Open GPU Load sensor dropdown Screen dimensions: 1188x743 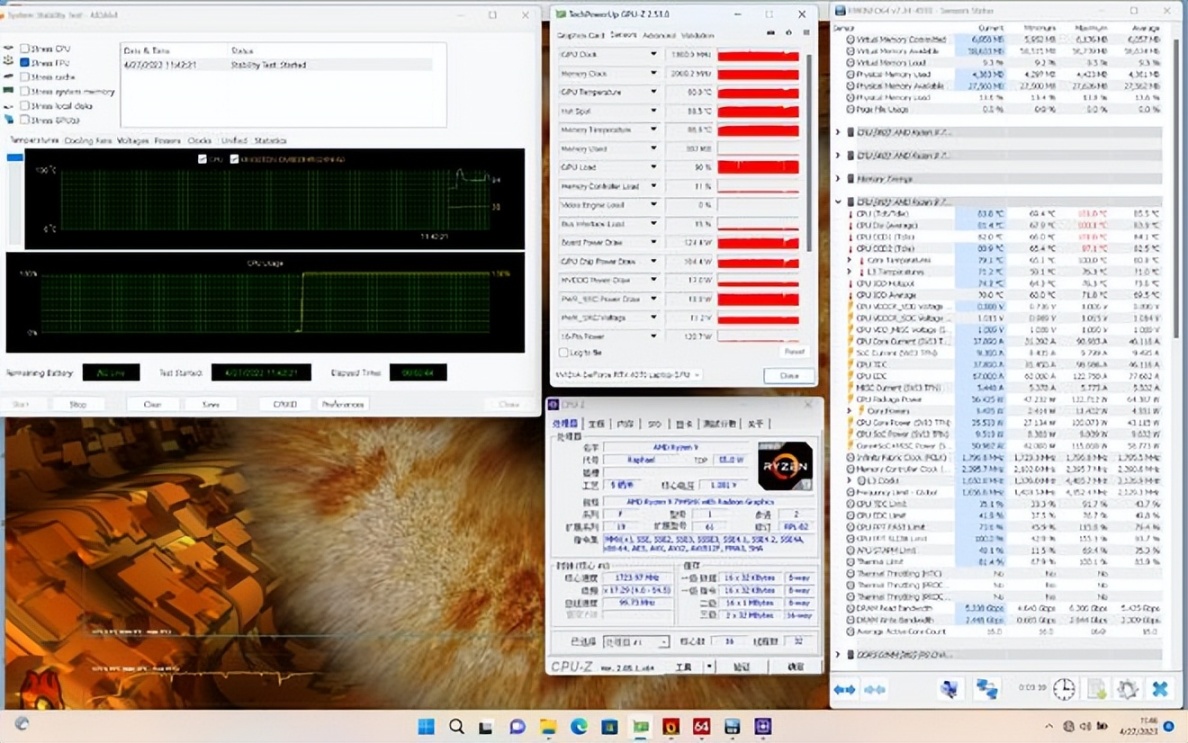point(653,167)
